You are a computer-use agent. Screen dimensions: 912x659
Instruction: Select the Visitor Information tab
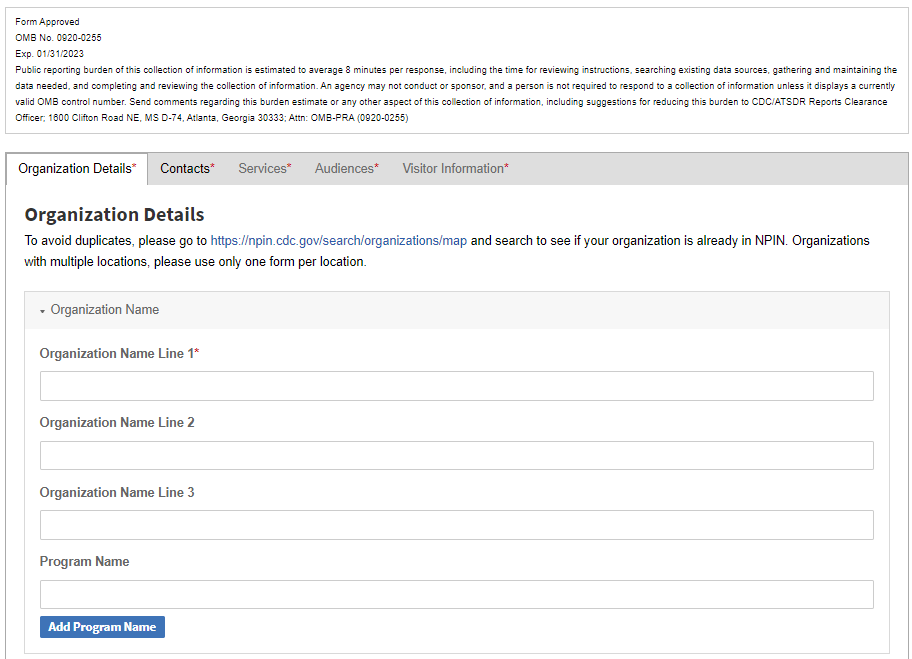tap(455, 169)
